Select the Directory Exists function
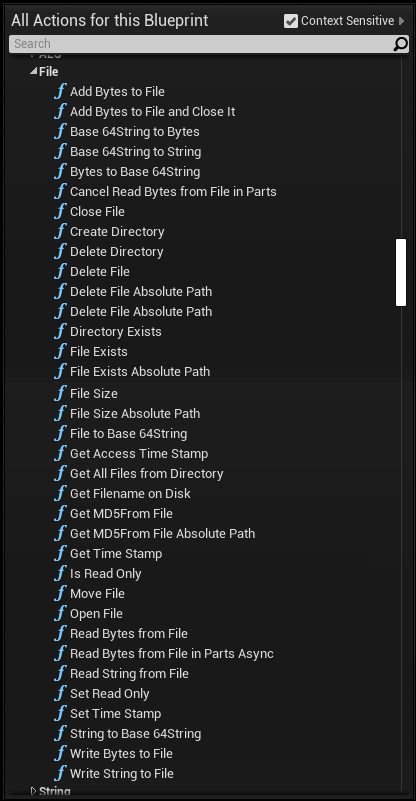The width and height of the screenshot is (416, 801). 115,332
